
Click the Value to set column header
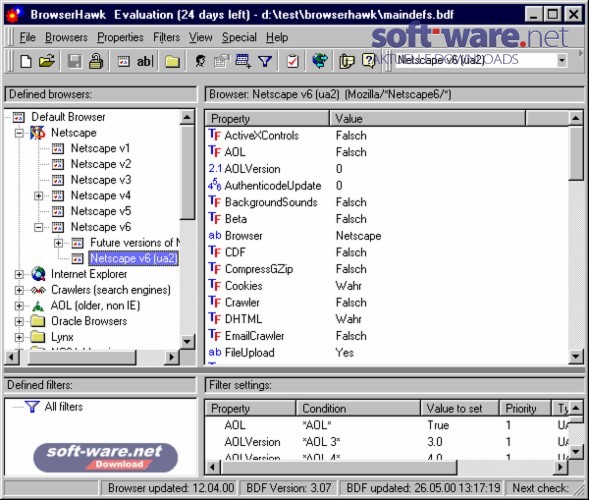(x=459, y=408)
